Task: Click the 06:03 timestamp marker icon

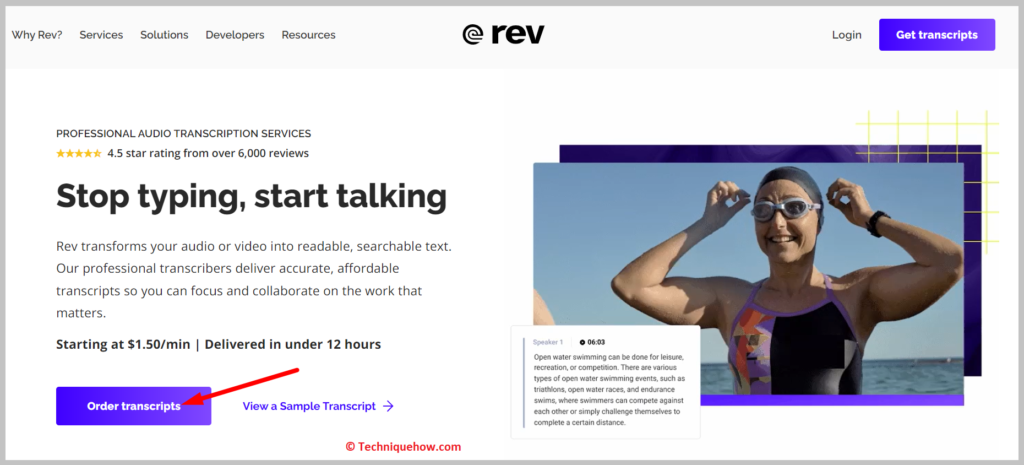Action: click(583, 342)
